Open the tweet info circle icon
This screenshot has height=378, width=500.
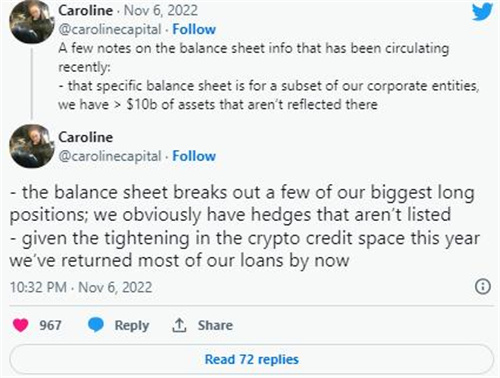[x=483, y=287]
